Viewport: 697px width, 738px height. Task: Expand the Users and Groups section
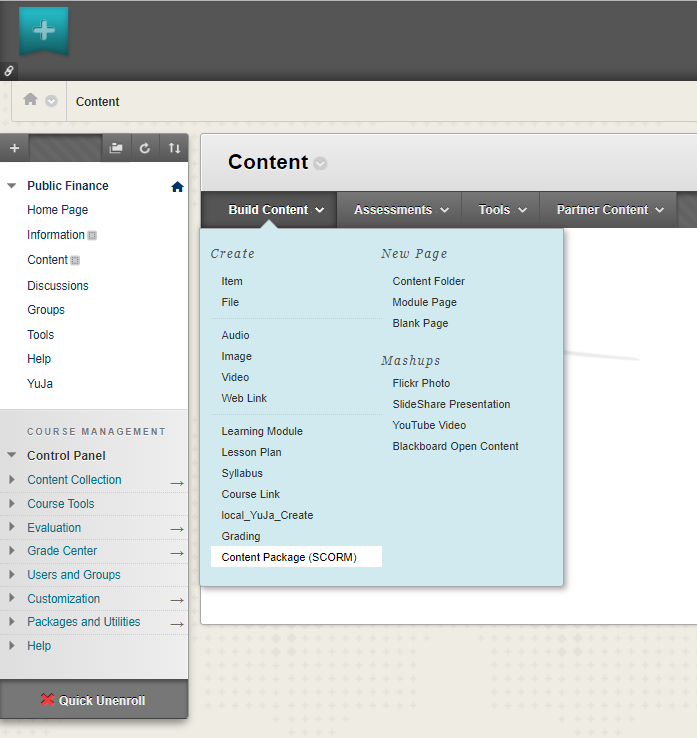click(x=12, y=574)
